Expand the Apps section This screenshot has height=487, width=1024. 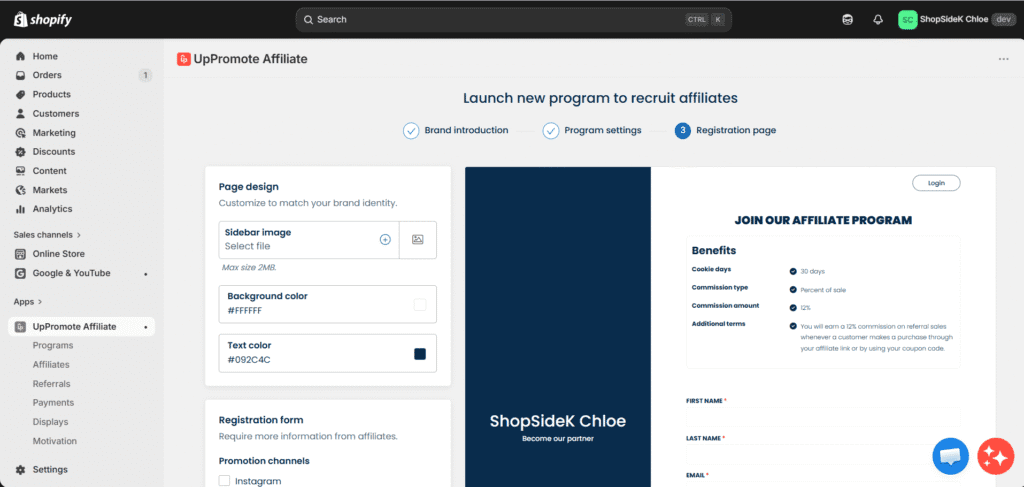click(28, 302)
